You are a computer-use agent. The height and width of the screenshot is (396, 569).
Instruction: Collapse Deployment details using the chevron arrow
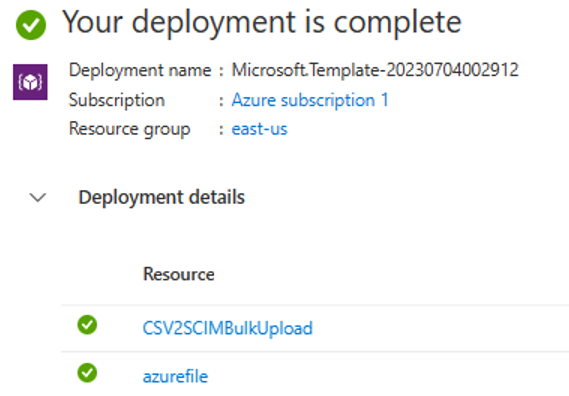pyautogui.click(x=38, y=197)
